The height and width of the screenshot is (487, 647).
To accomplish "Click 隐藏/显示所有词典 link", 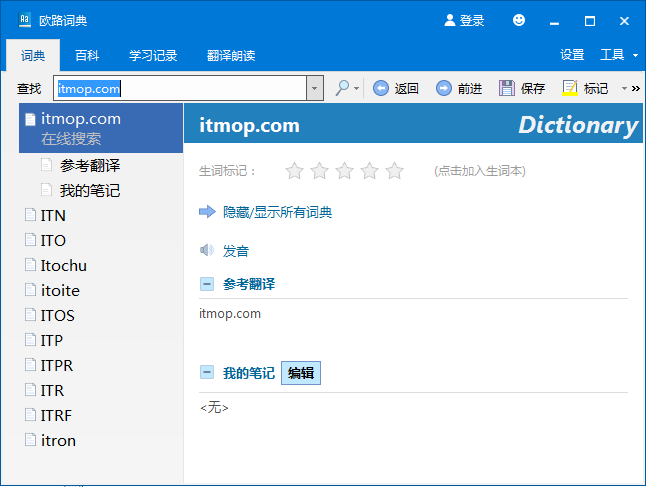I will pos(277,212).
